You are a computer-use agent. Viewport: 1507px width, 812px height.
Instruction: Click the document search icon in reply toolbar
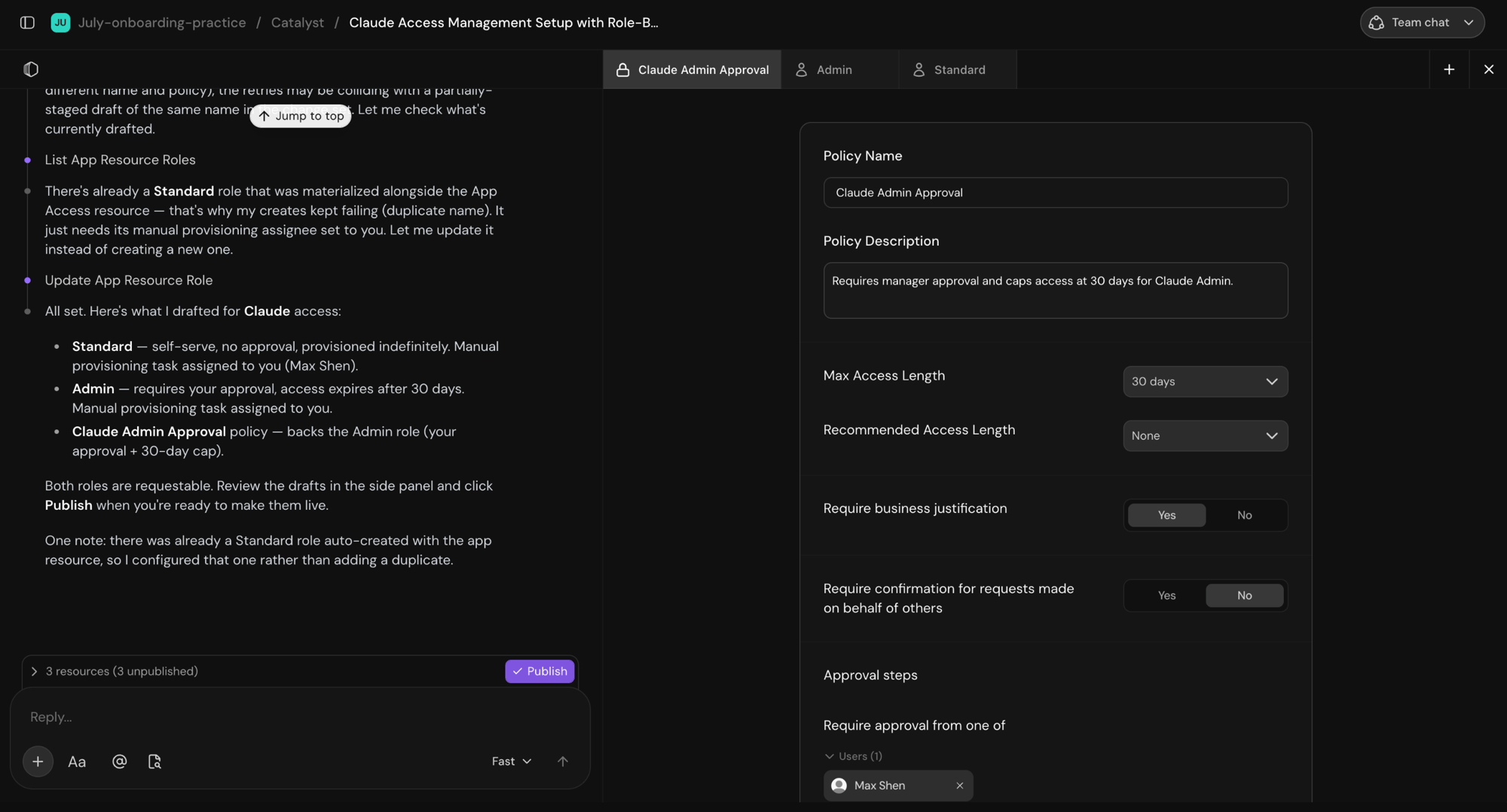(x=154, y=762)
